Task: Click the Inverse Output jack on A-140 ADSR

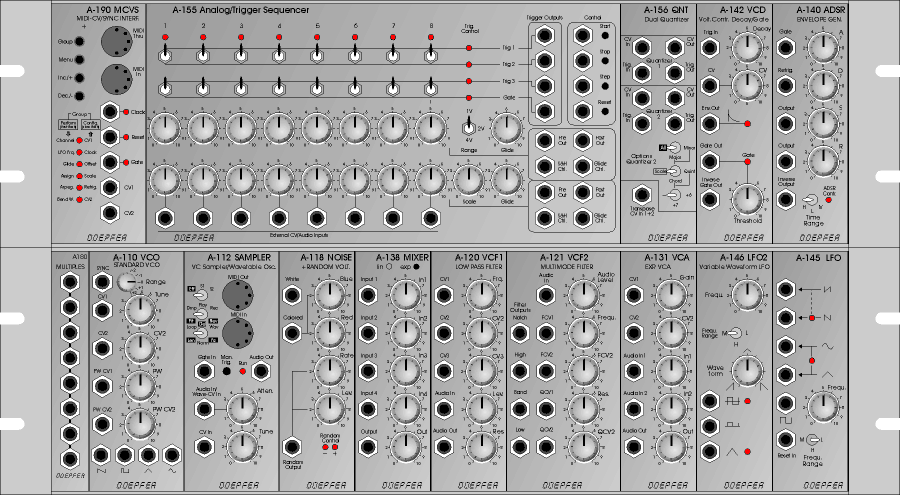Action: (x=786, y=199)
